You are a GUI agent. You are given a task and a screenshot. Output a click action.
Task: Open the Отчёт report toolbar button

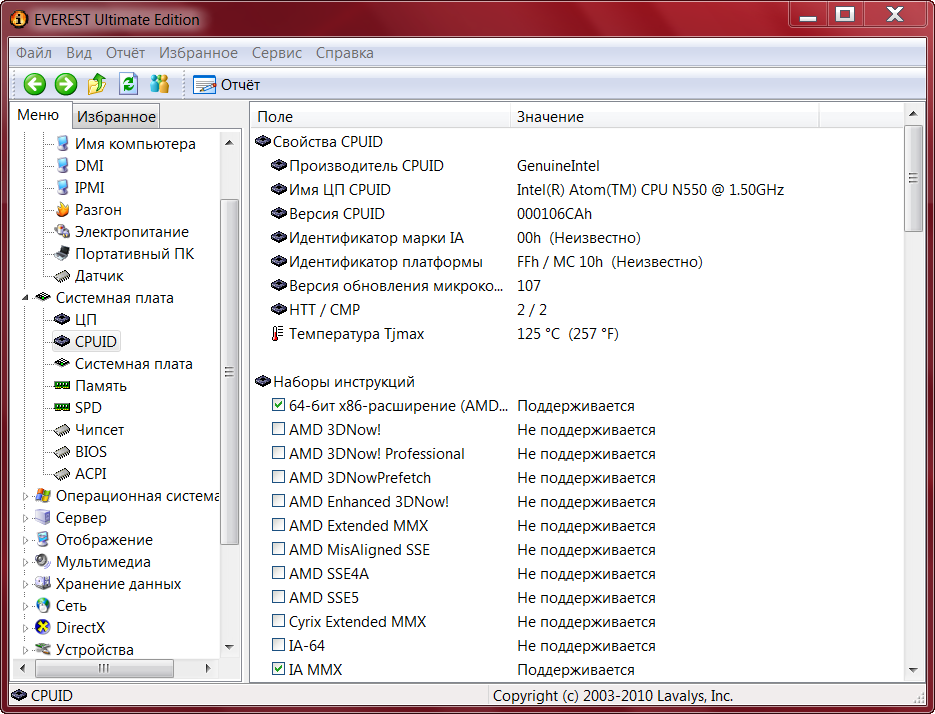(x=226, y=85)
